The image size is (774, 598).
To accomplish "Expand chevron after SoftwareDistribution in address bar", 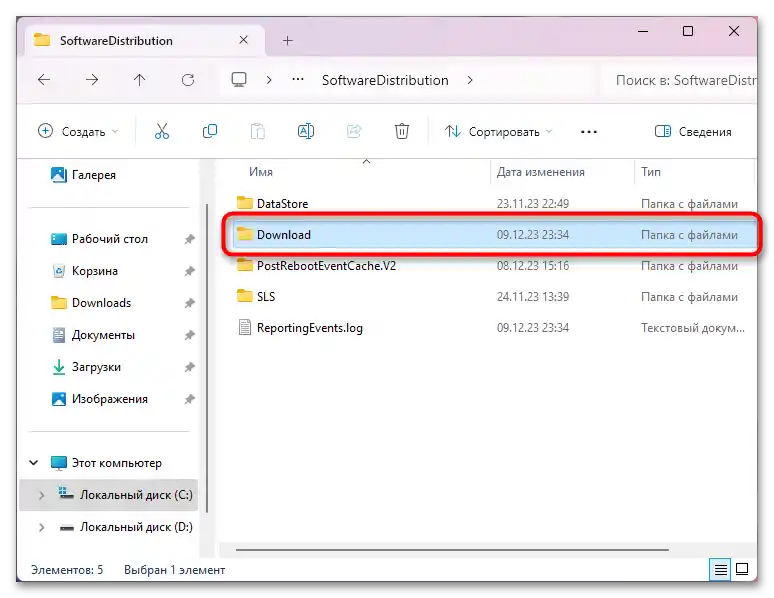I will point(470,80).
